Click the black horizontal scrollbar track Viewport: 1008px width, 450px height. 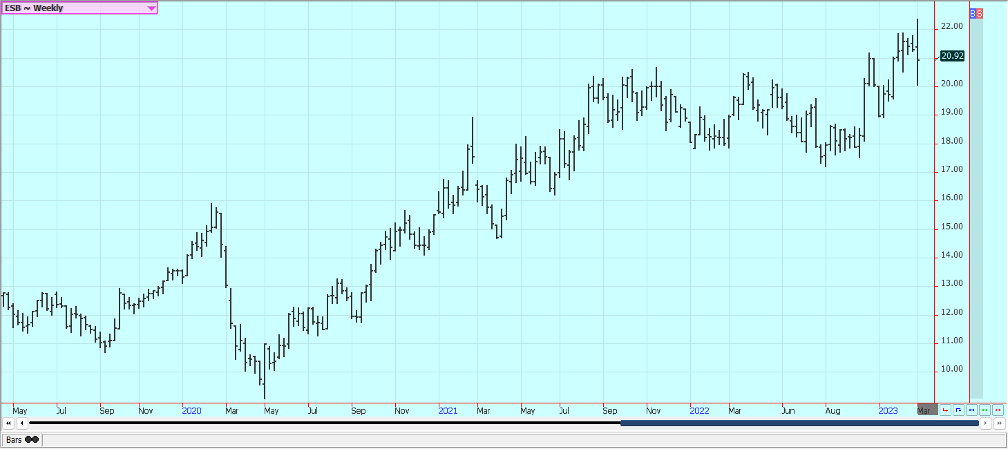pos(325,423)
